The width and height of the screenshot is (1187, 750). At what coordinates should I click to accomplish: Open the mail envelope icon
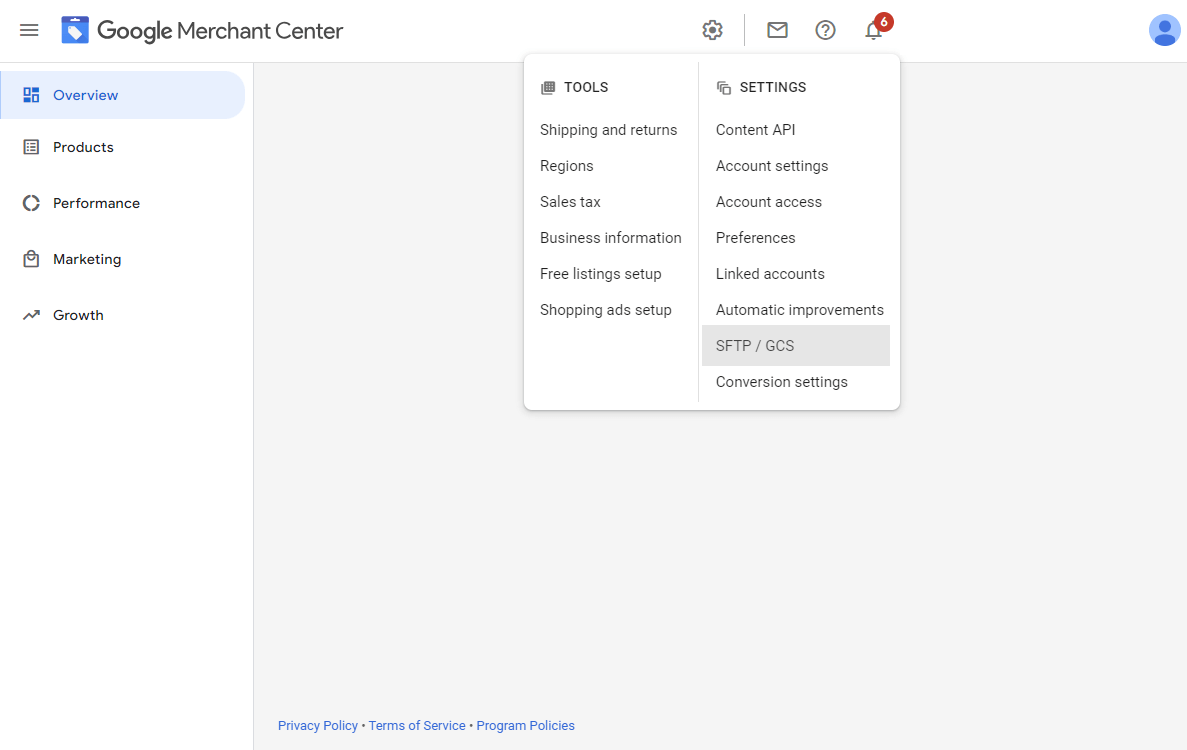pyautogui.click(x=777, y=30)
